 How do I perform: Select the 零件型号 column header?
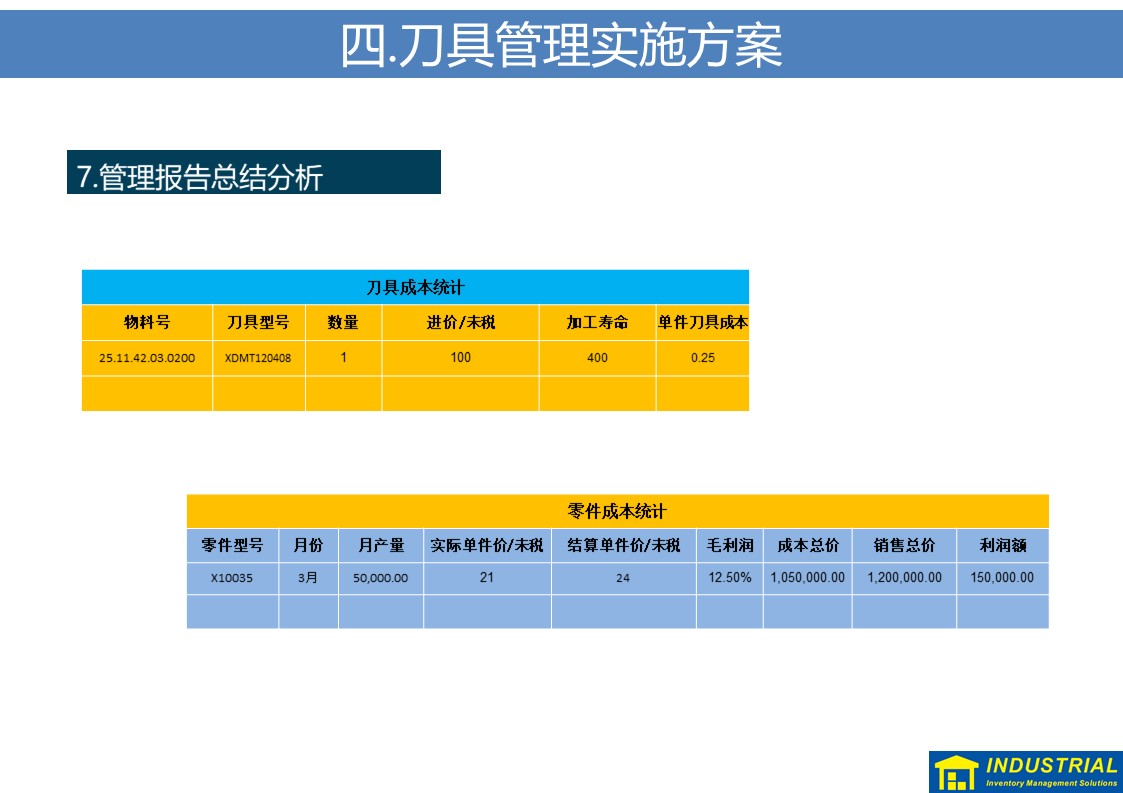[x=232, y=546]
